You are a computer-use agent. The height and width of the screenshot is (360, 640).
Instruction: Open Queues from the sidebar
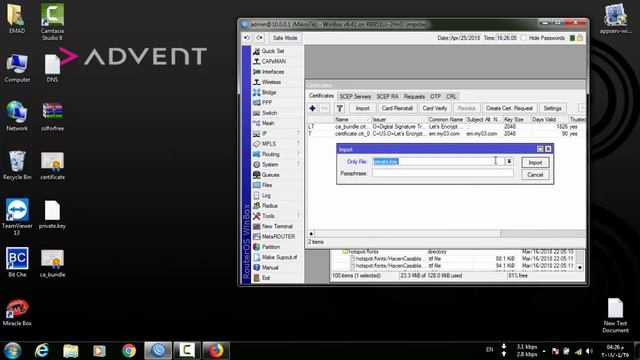click(x=270, y=175)
